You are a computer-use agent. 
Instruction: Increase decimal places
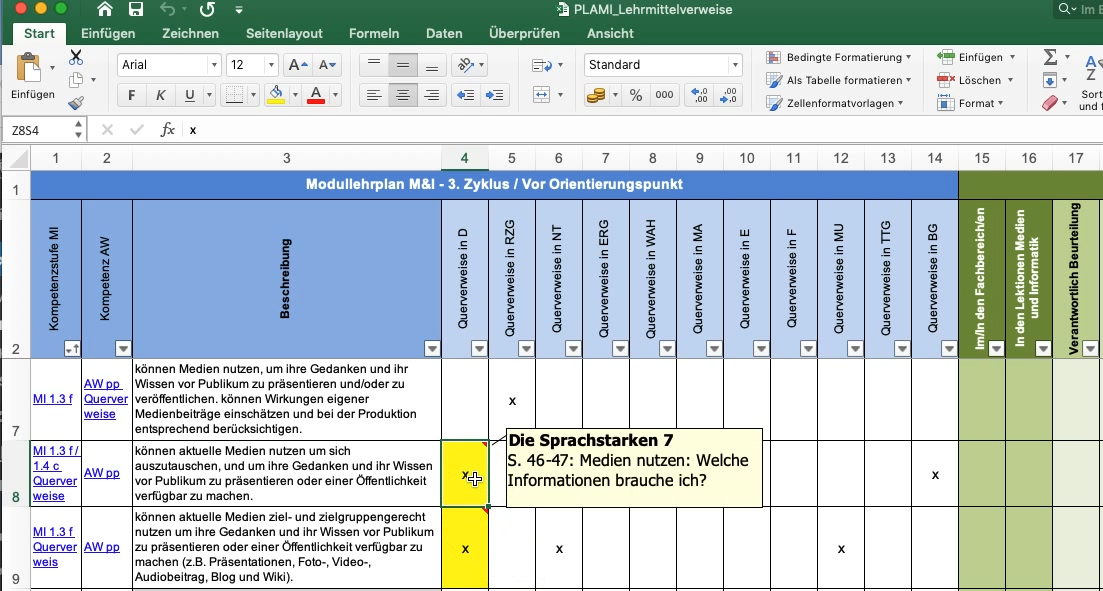pyautogui.click(x=699, y=95)
